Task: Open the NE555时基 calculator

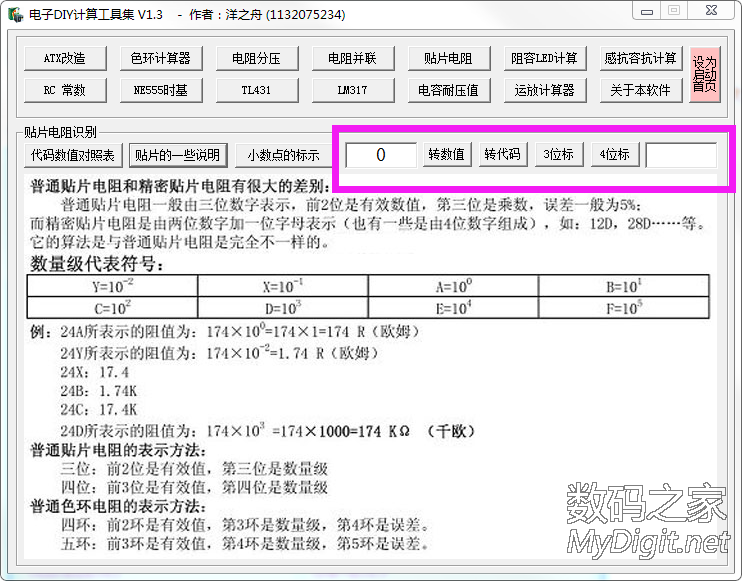Action: point(161,90)
